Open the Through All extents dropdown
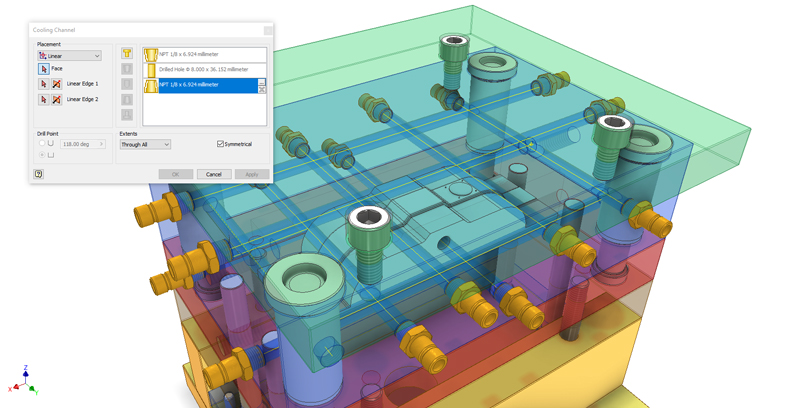Screen dimensions: 792x408 pos(145,144)
